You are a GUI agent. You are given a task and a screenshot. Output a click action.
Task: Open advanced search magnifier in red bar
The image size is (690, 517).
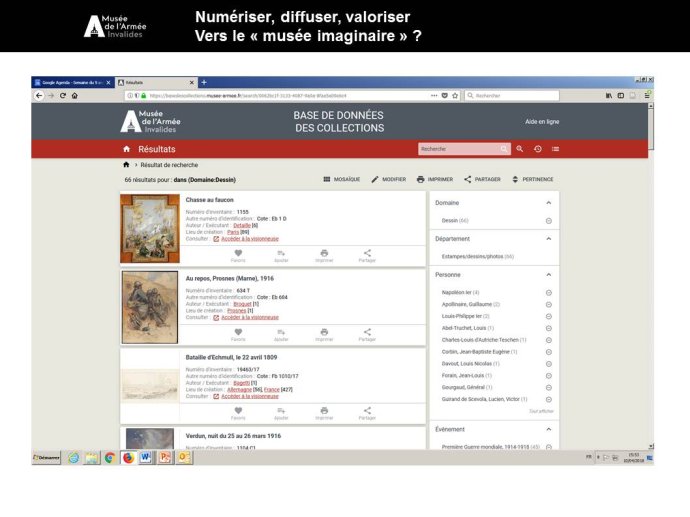click(520, 149)
